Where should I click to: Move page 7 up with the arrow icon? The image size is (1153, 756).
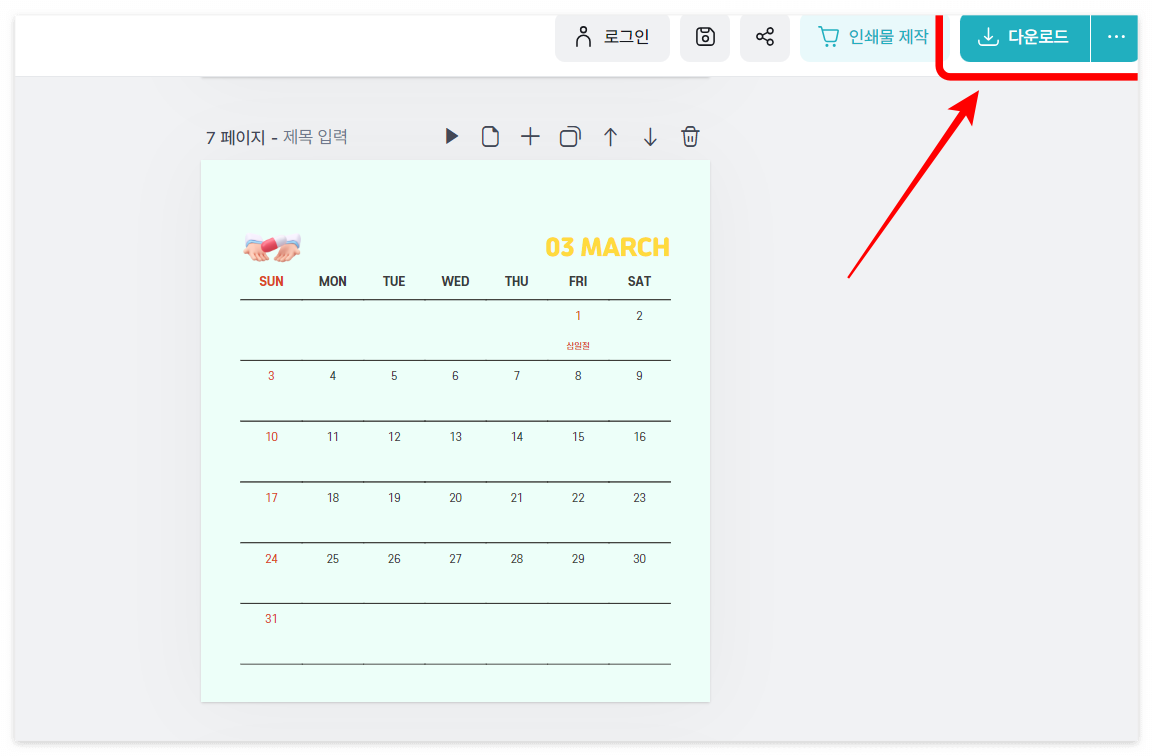610,136
